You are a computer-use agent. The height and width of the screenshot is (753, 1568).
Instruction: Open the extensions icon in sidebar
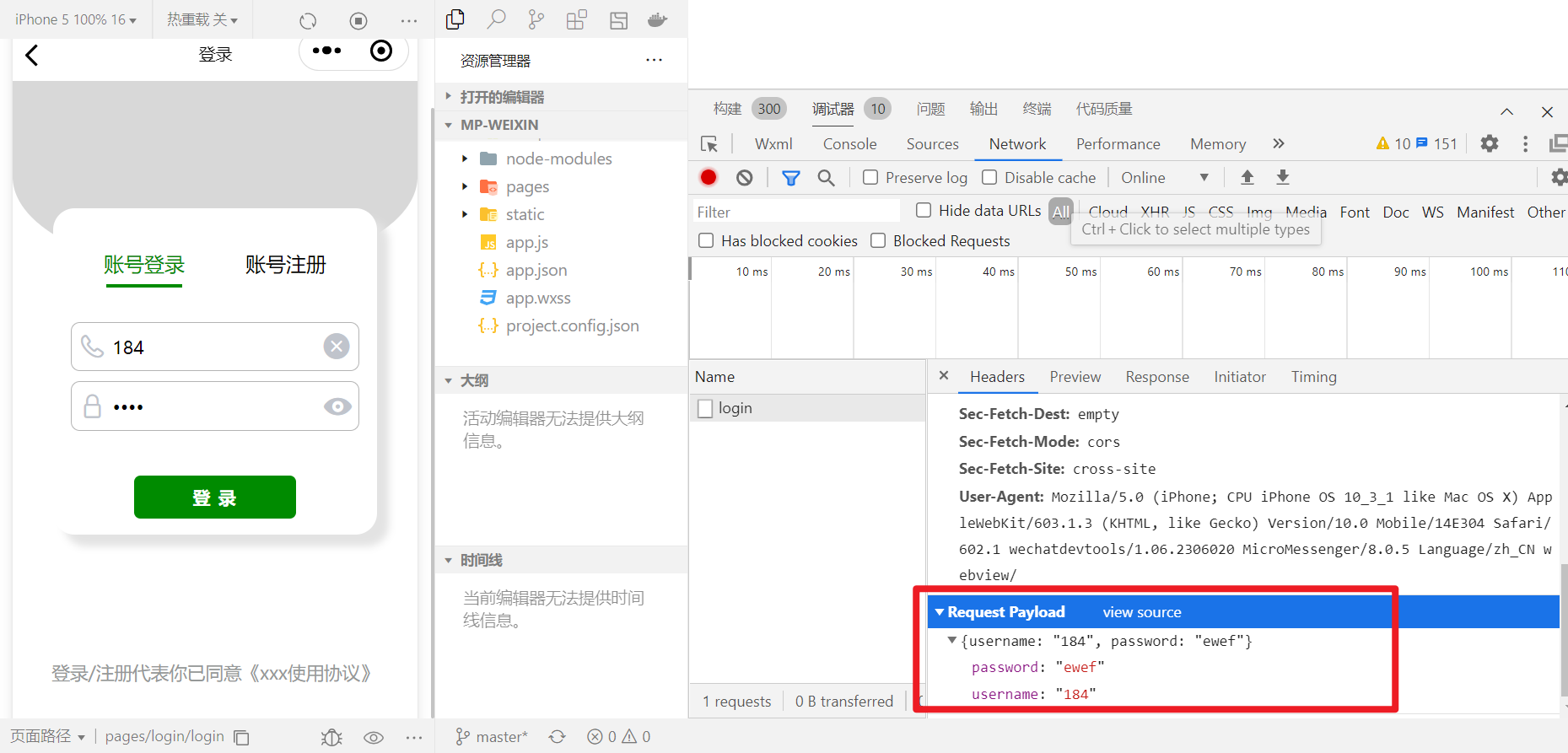[x=577, y=20]
